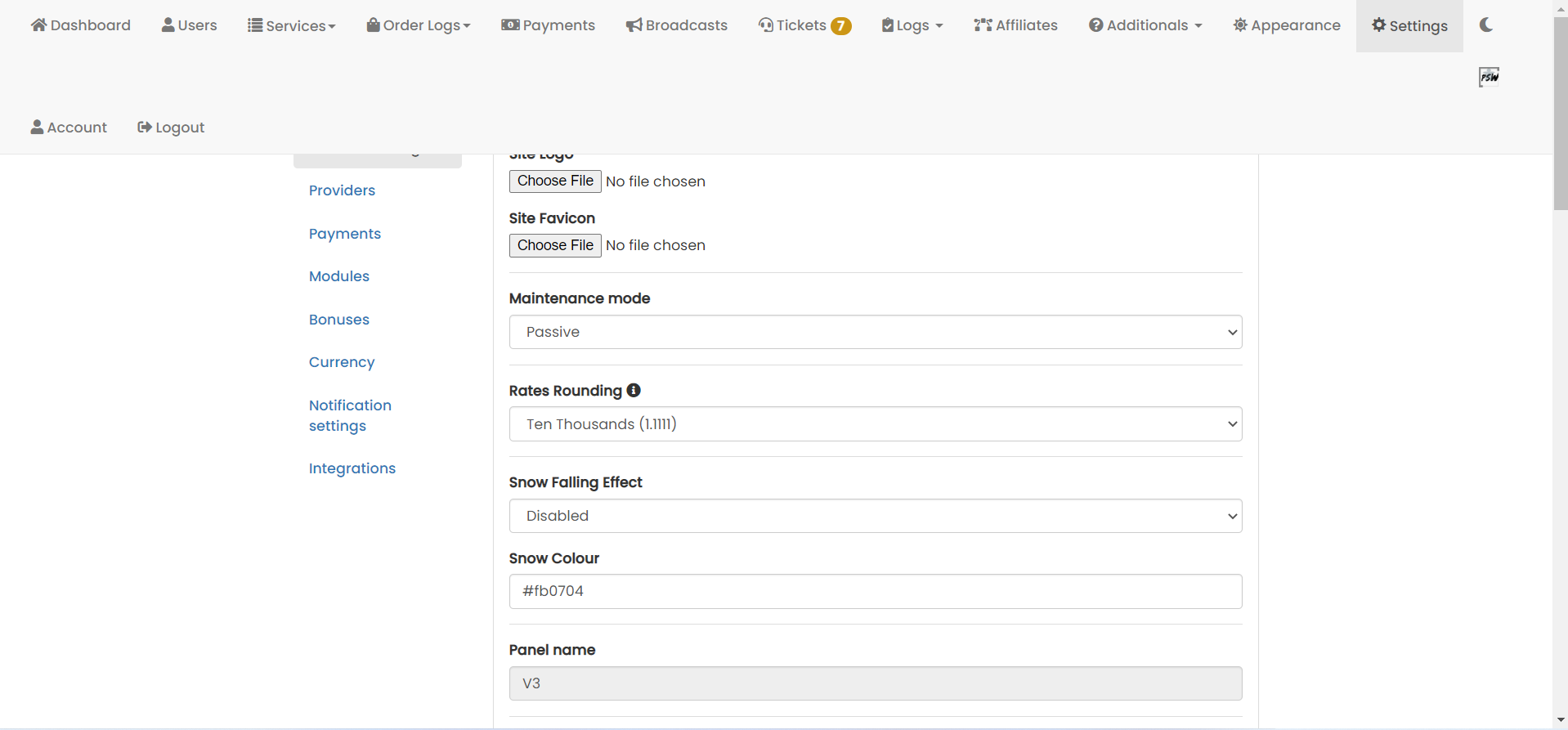
Task: Expand the Logs dropdown menu
Action: pyautogui.click(x=912, y=25)
